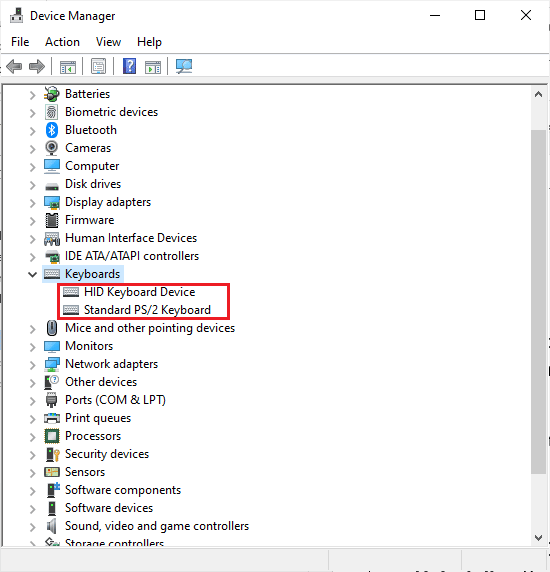Select the Disk drives label
The image size is (550, 572).
(93, 184)
